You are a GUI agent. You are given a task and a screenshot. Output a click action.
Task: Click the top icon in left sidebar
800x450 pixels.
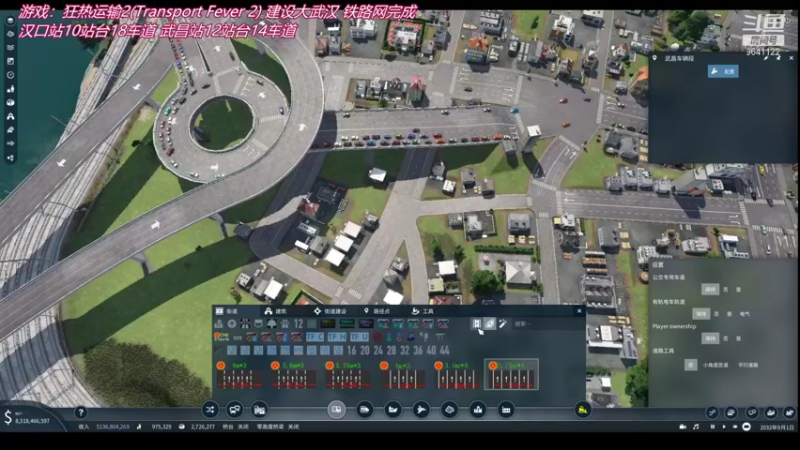tap(10, 20)
